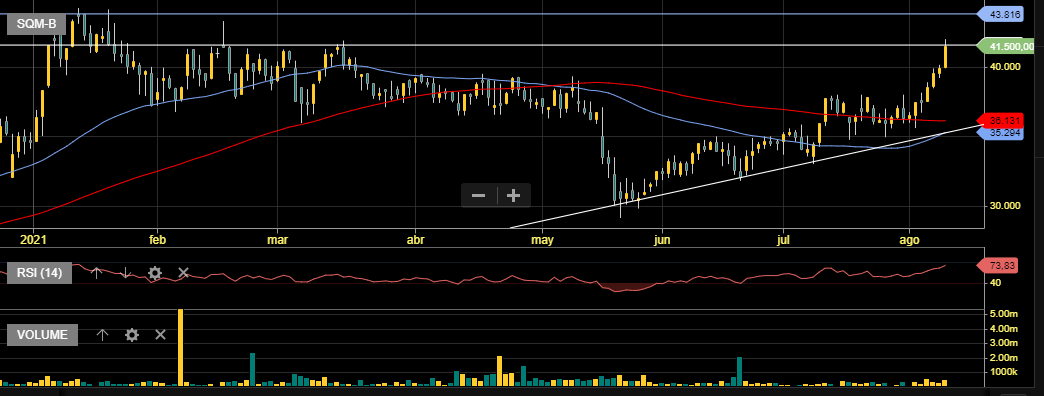Click the SQM-B symbol label
The height and width of the screenshot is (396, 1044).
pos(37,25)
